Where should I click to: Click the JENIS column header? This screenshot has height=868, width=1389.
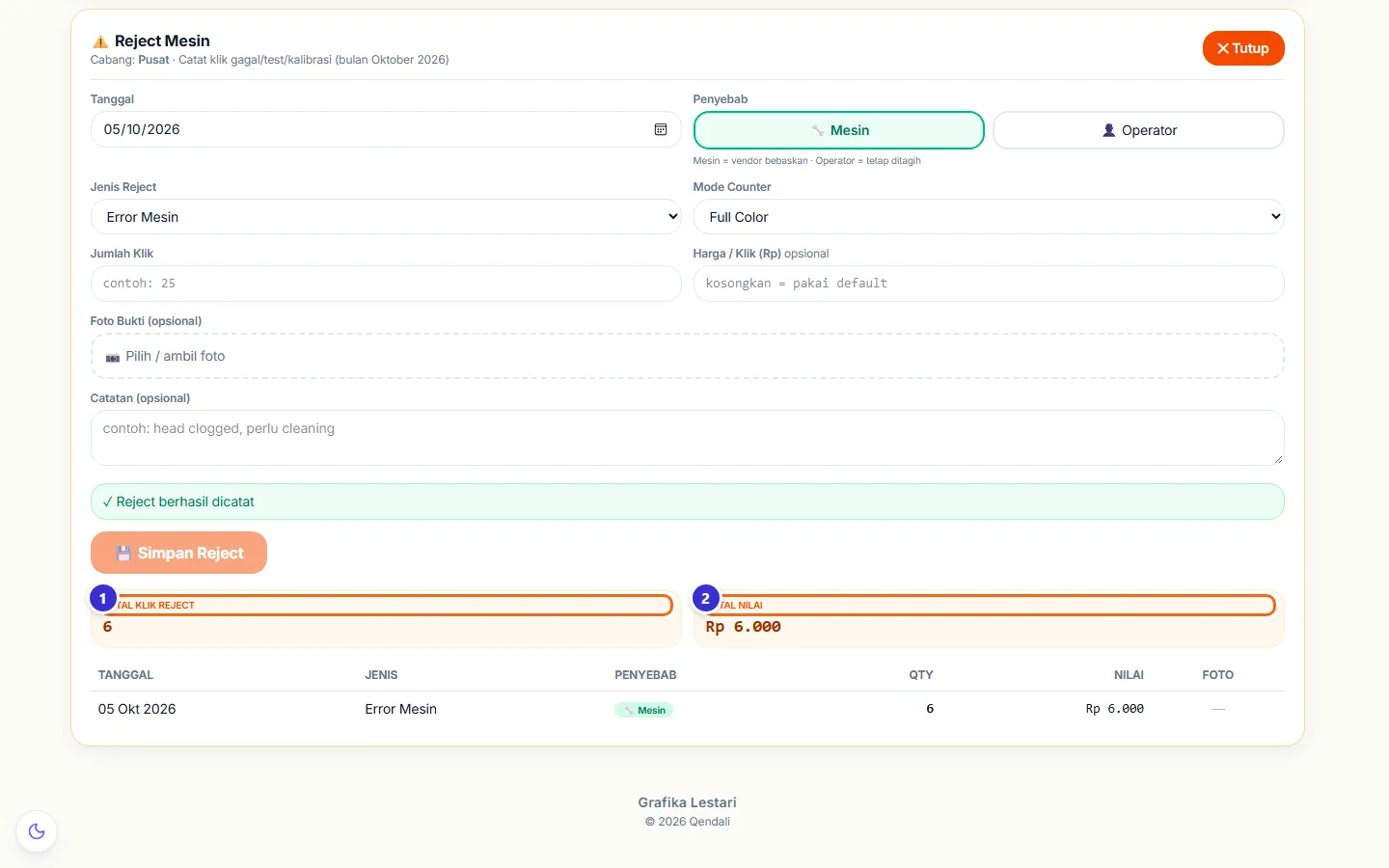point(381,675)
